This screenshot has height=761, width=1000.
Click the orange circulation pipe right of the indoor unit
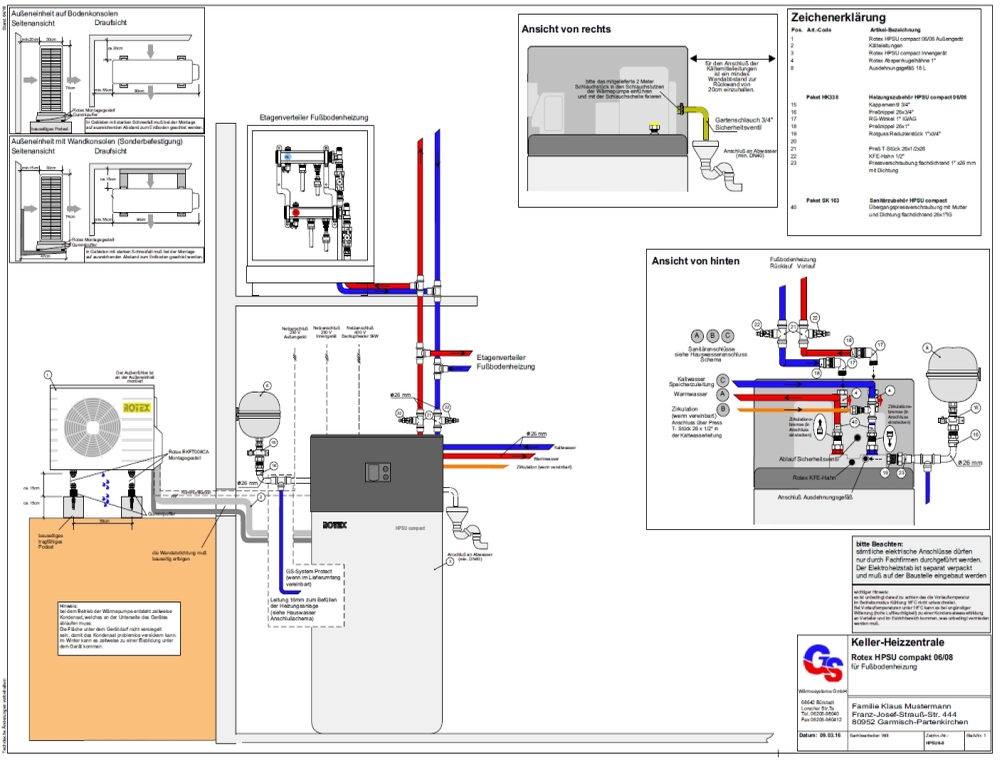point(478,466)
